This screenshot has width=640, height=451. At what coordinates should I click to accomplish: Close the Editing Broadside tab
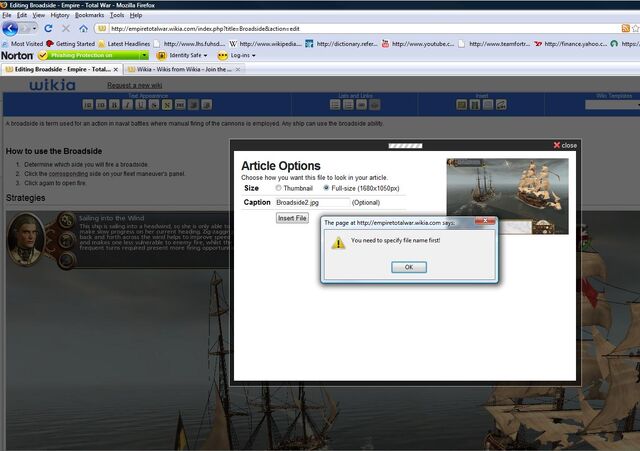coord(116,70)
